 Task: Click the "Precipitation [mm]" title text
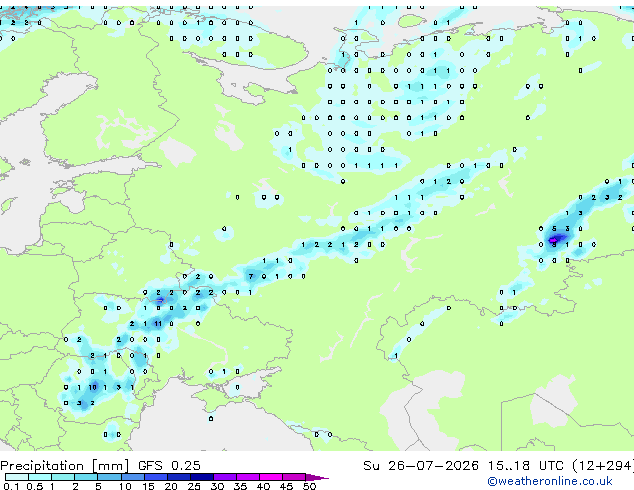(65, 466)
